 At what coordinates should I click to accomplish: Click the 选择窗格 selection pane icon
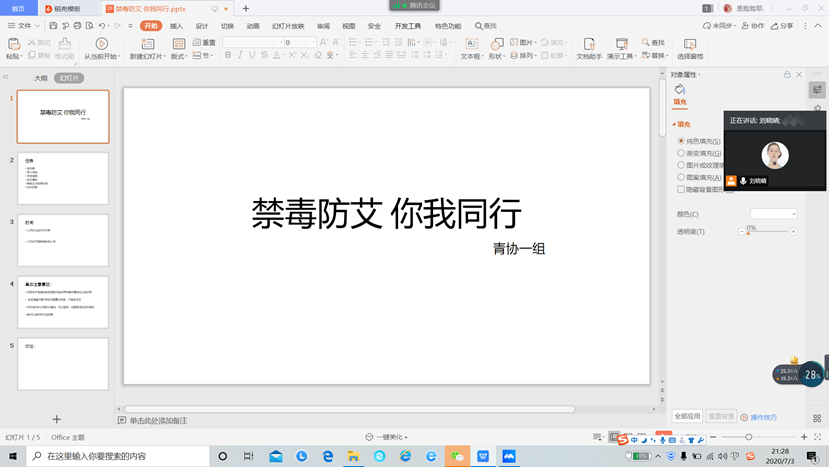(x=690, y=43)
